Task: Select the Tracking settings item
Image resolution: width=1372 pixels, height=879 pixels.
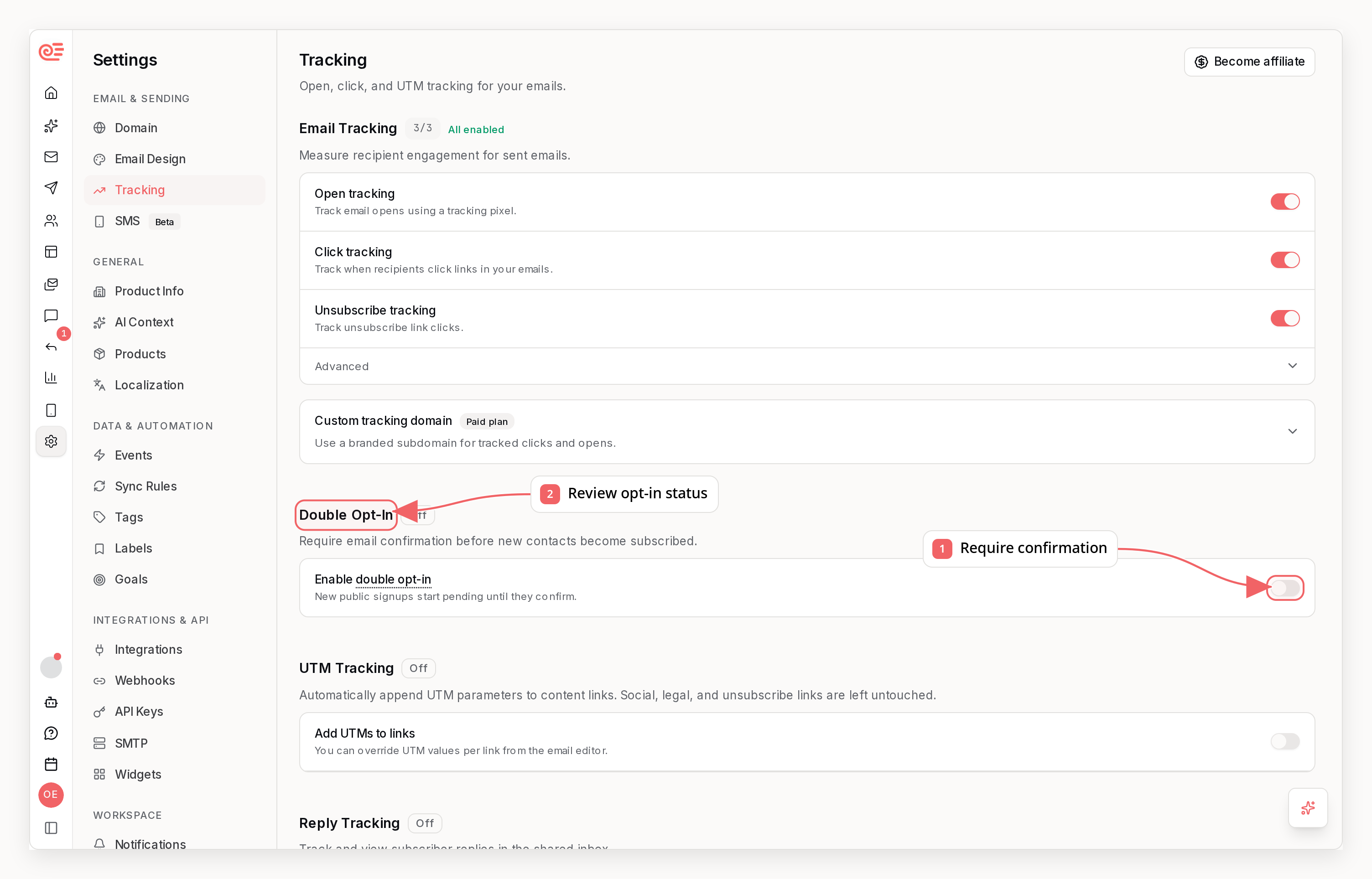Action: (x=175, y=190)
